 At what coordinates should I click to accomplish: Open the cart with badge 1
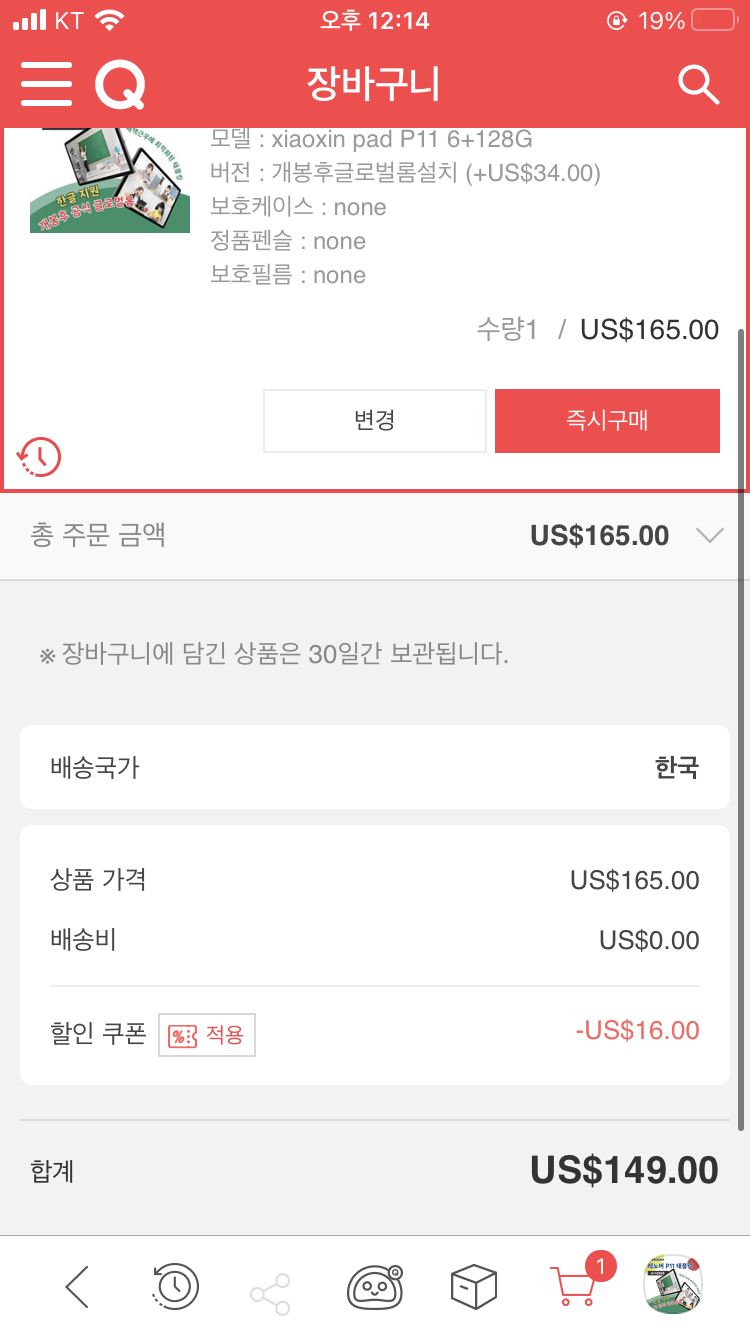pyautogui.click(x=578, y=1282)
